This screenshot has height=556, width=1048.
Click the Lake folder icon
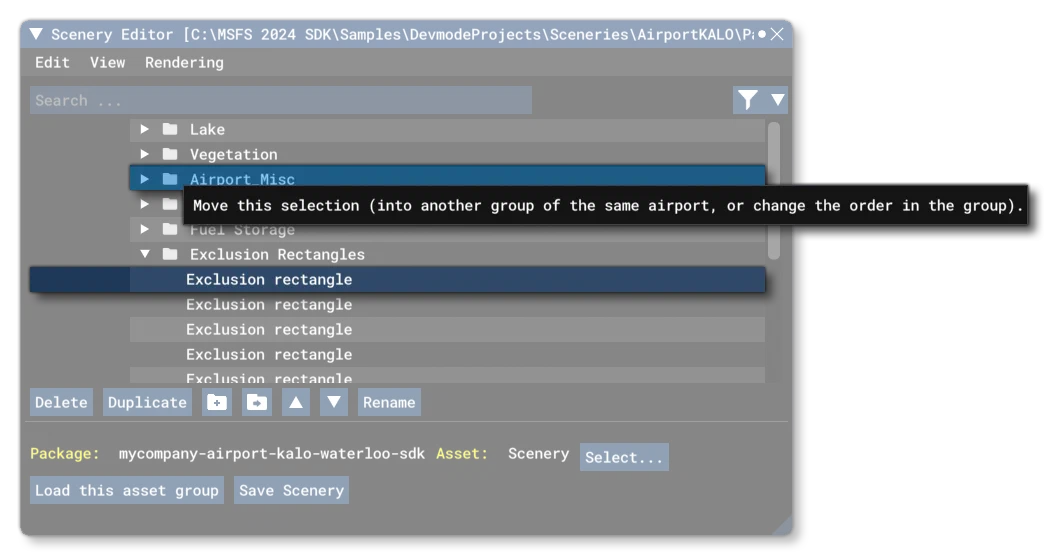(170, 129)
